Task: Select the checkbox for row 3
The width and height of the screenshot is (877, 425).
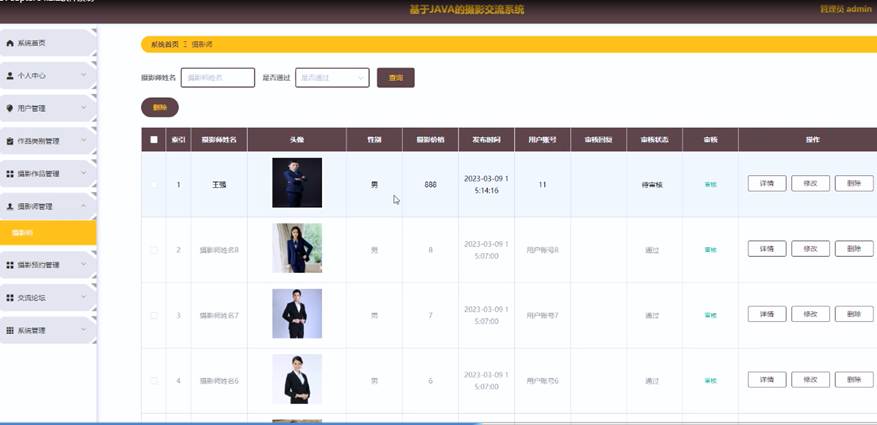Action: tap(154, 315)
